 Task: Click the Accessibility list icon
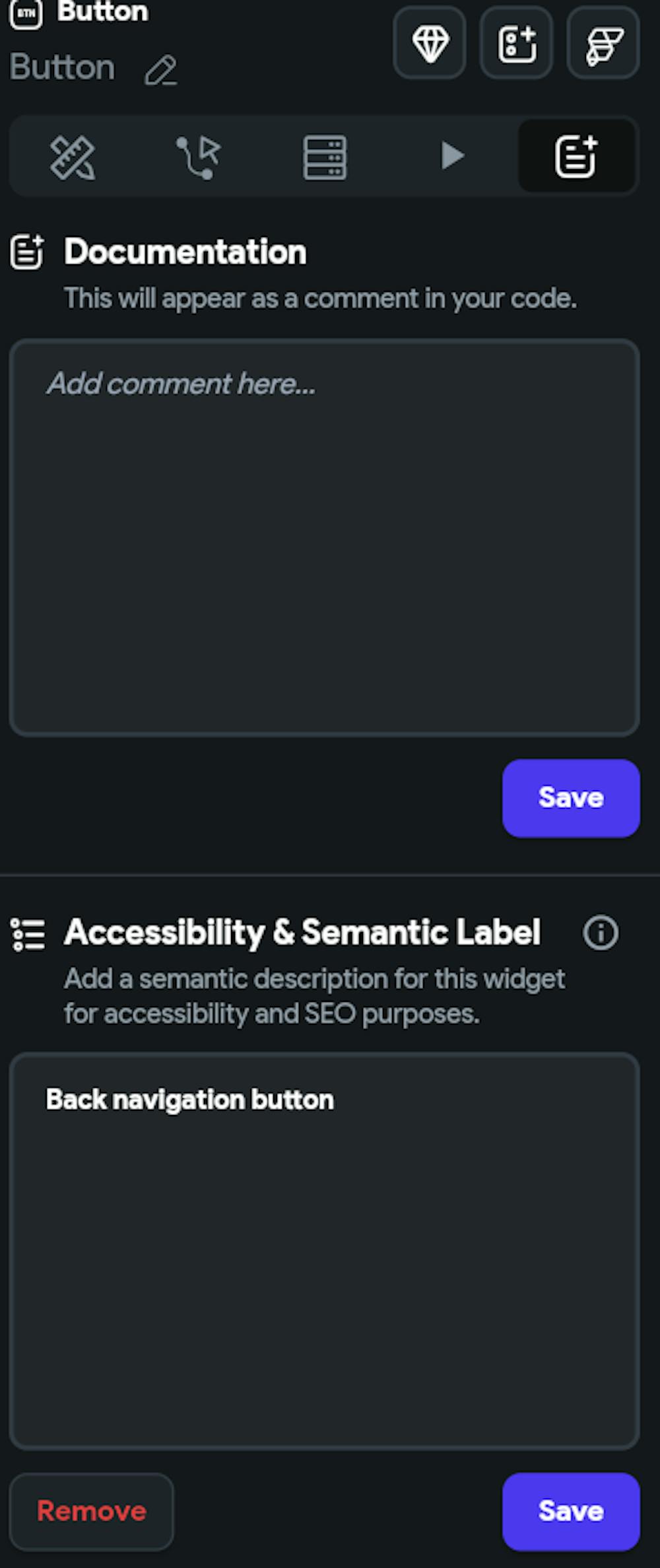[x=26, y=933]
